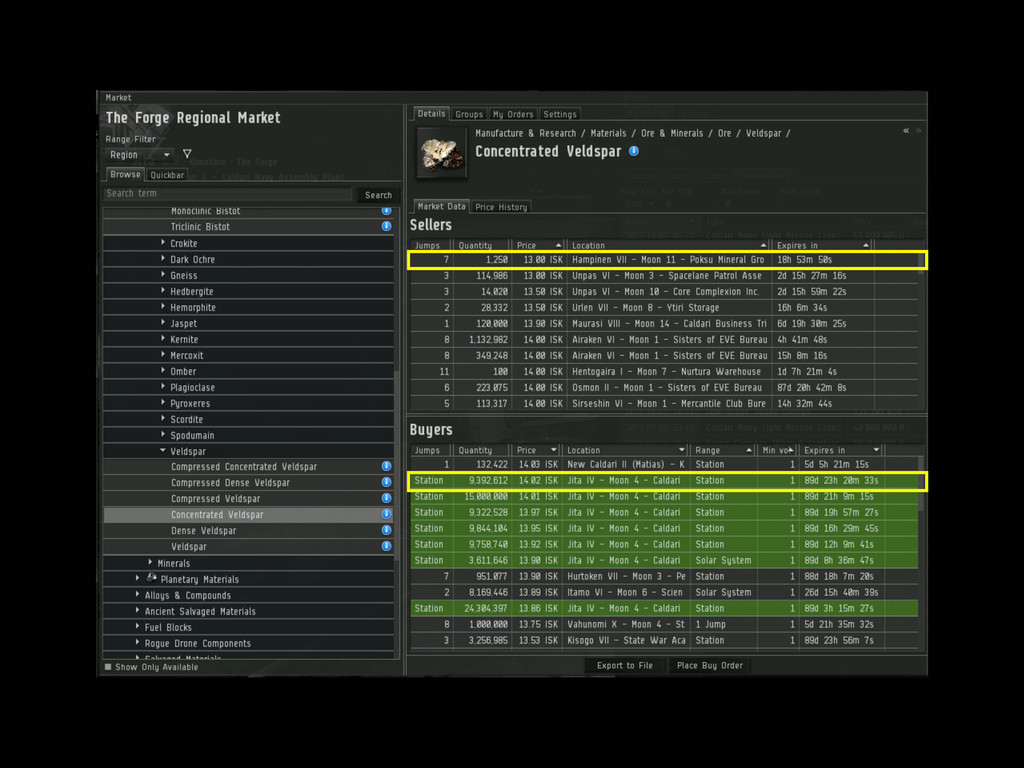This screenshot has width=1024, height=768.
Task: Expand Rogue Drone Components category
Action: (137, 643)
